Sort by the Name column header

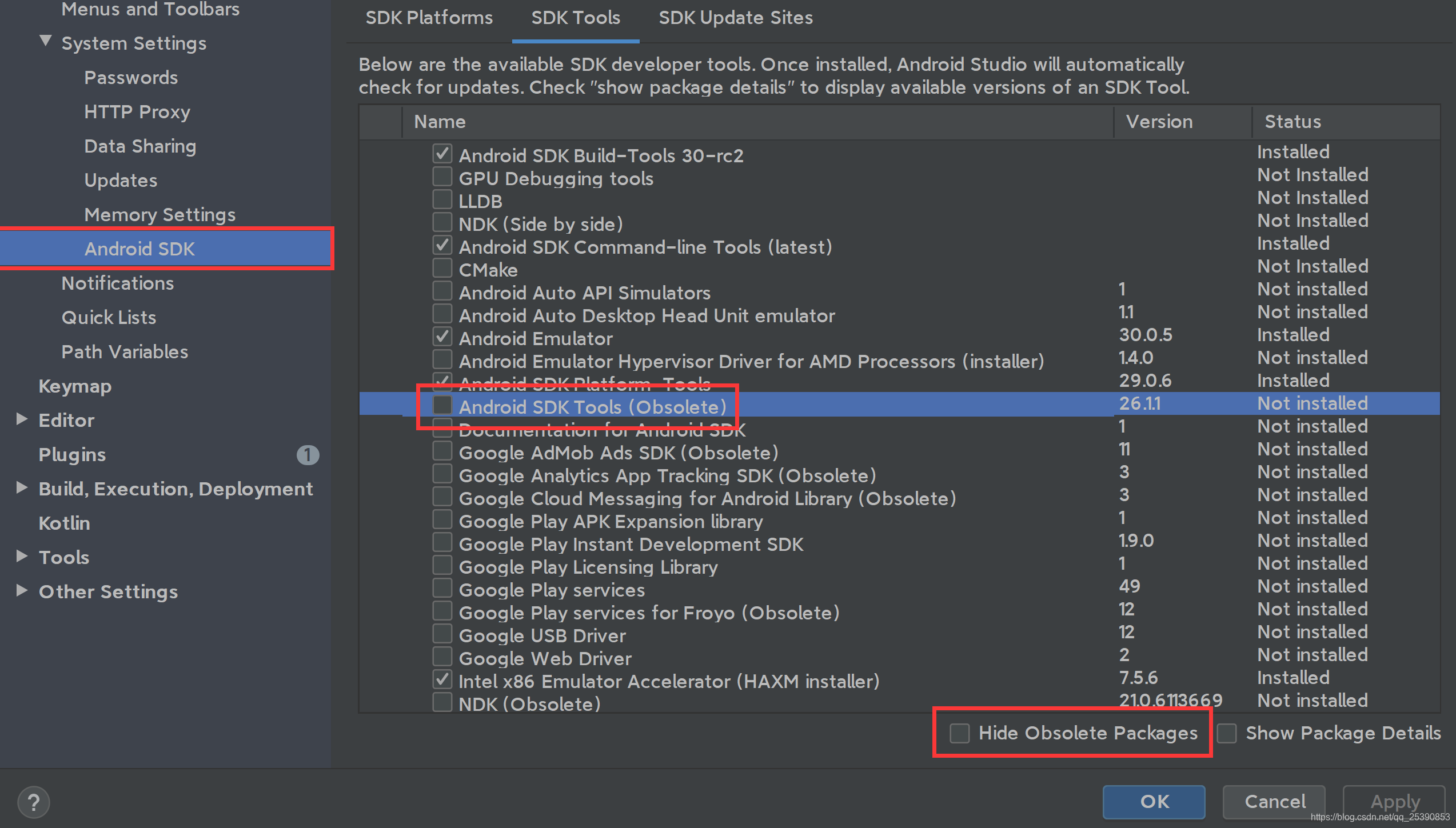(757, 121)
